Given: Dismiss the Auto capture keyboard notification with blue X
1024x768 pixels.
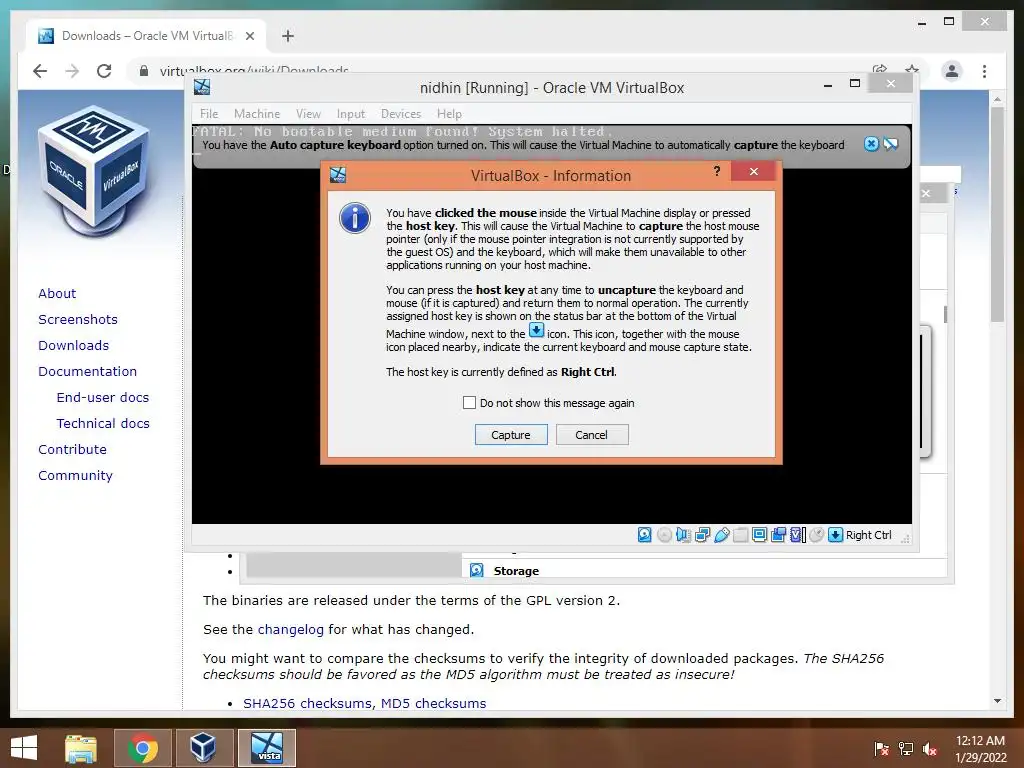Looking at the screenshot, I should pyautogui.click(x=871, y=144).
